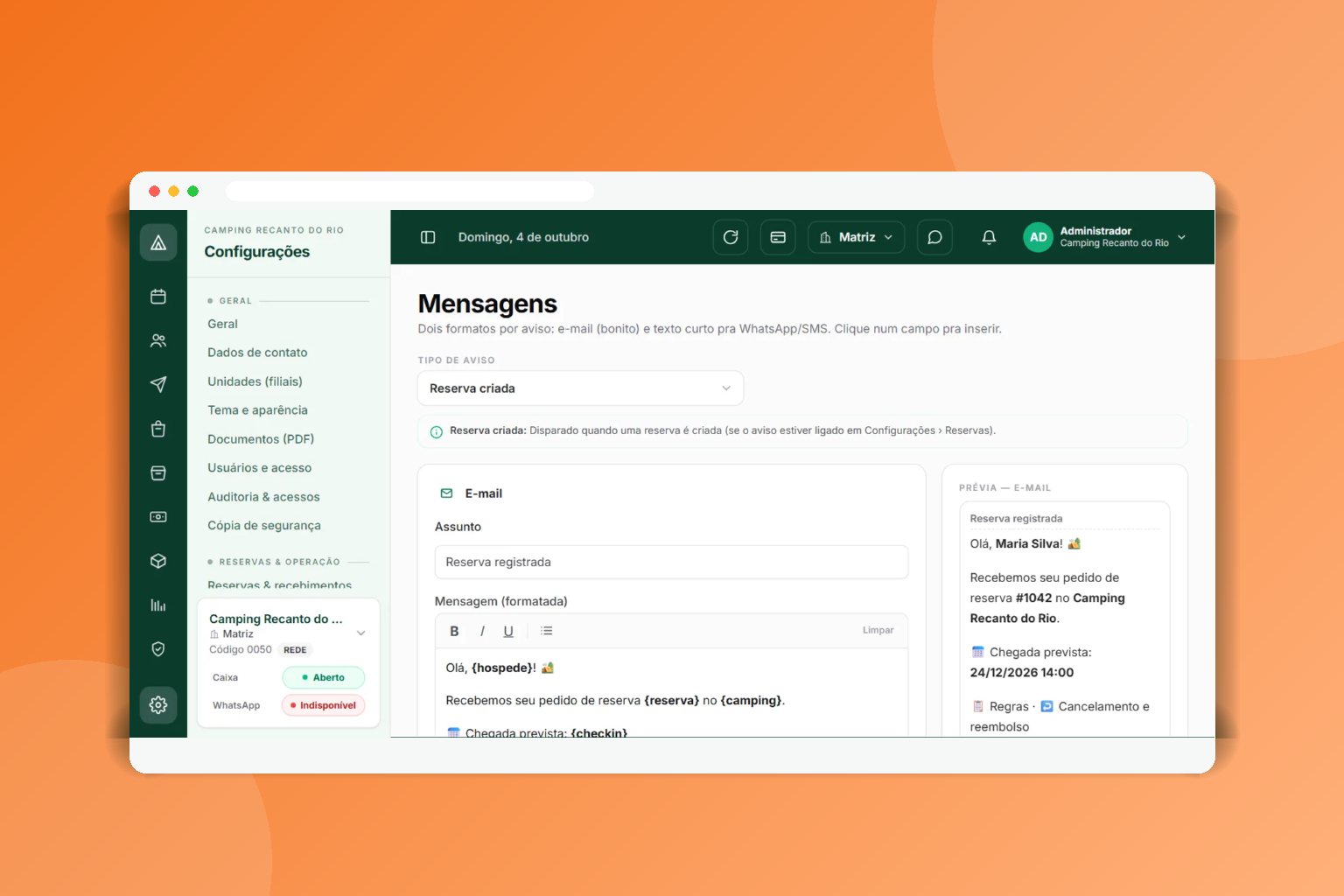
Task: Click the Assunto input field
Action: point(671,562)
